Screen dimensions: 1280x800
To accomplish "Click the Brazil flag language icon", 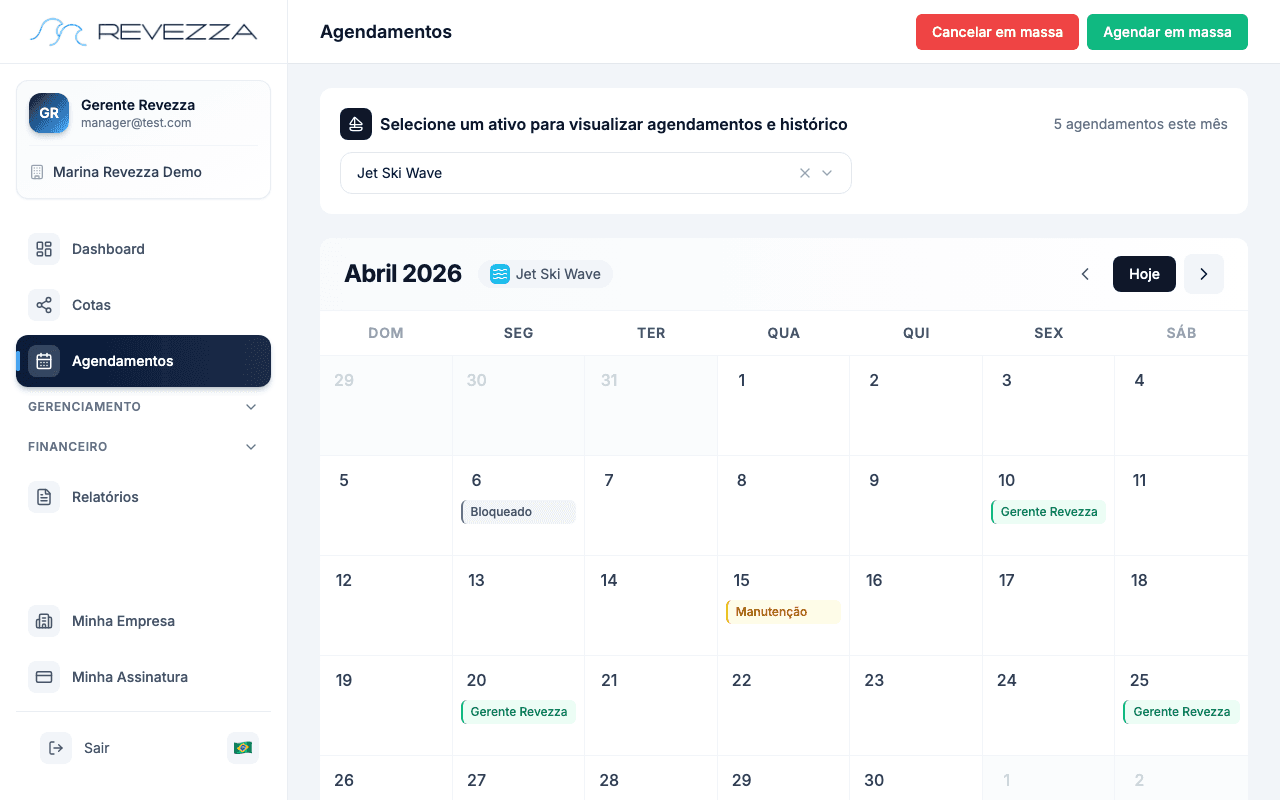I will click(x=242, y=748).
